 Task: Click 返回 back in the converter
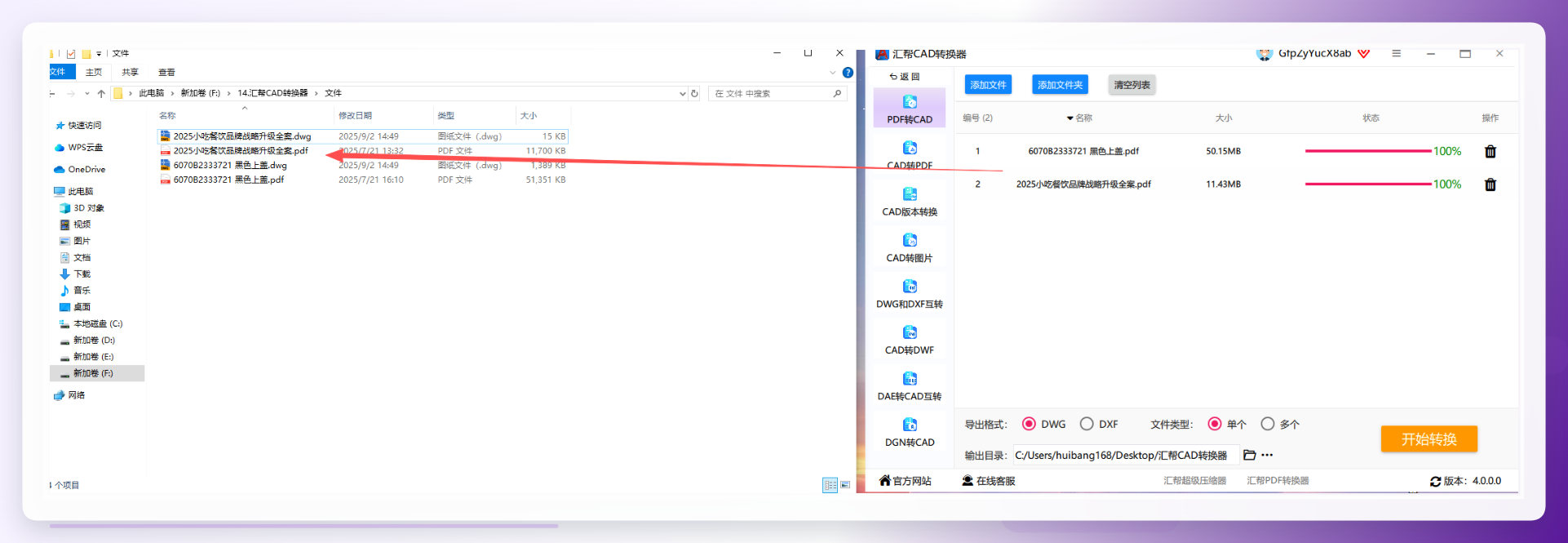pos(905,76)
